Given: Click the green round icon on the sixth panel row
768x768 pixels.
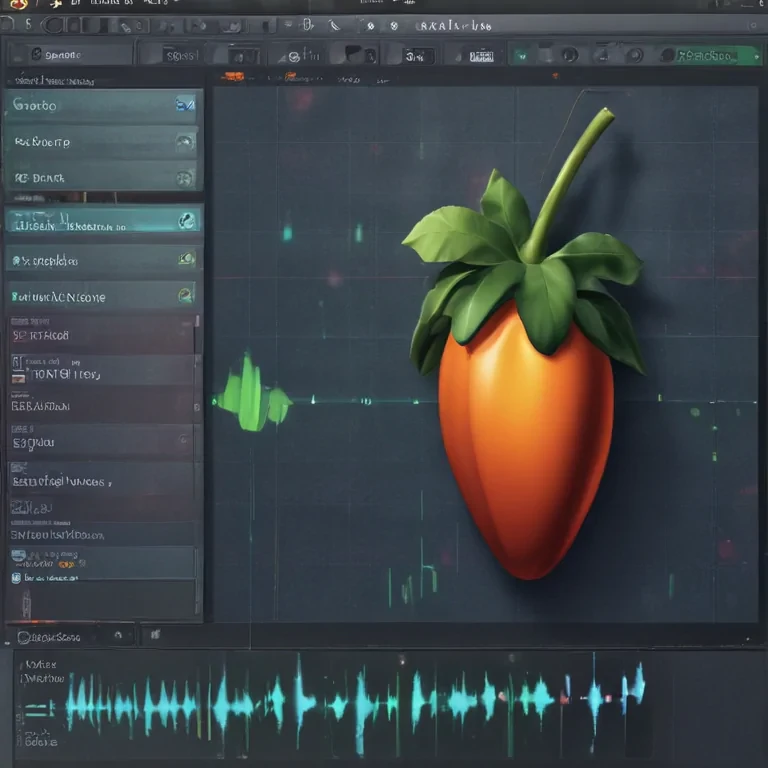Looking at the screenshot, I should point(186,295).
